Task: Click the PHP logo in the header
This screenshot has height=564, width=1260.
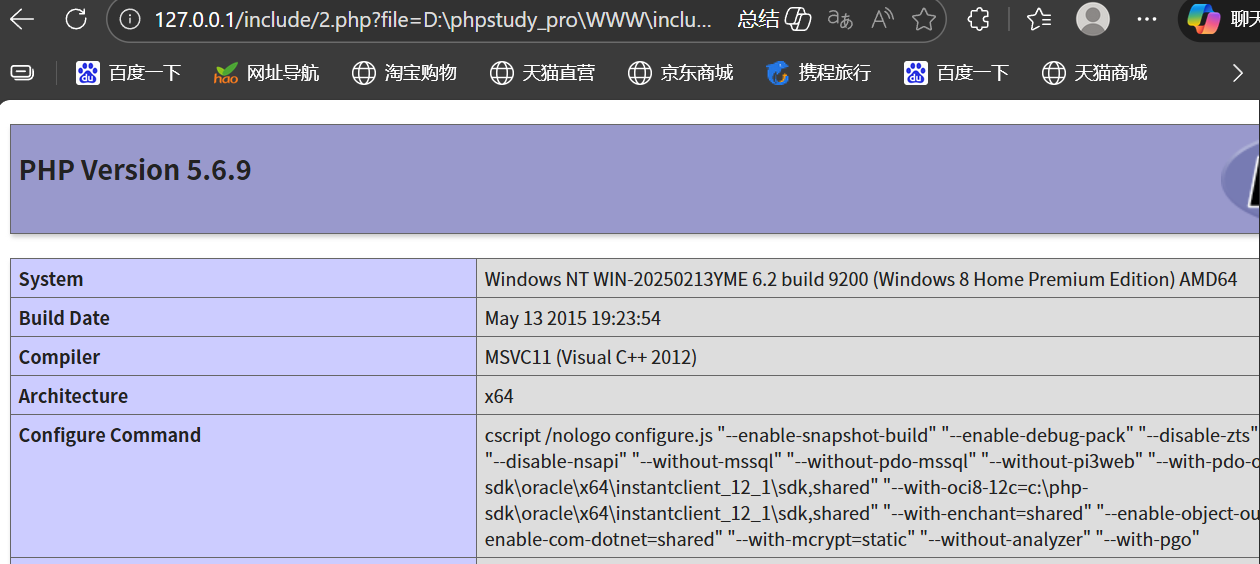Action: click(1240, 179)
